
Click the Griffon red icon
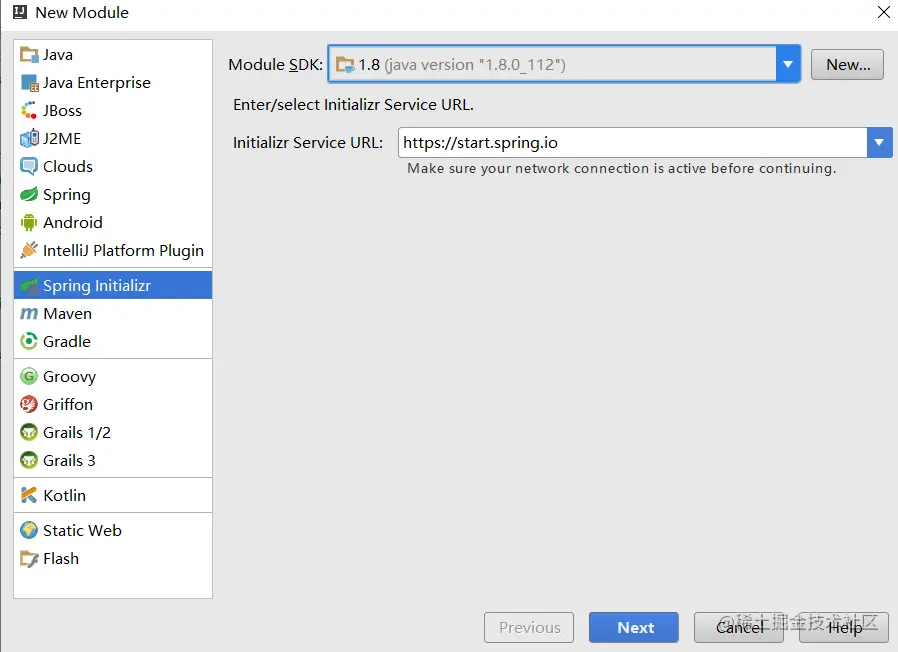tap(29, 404)
